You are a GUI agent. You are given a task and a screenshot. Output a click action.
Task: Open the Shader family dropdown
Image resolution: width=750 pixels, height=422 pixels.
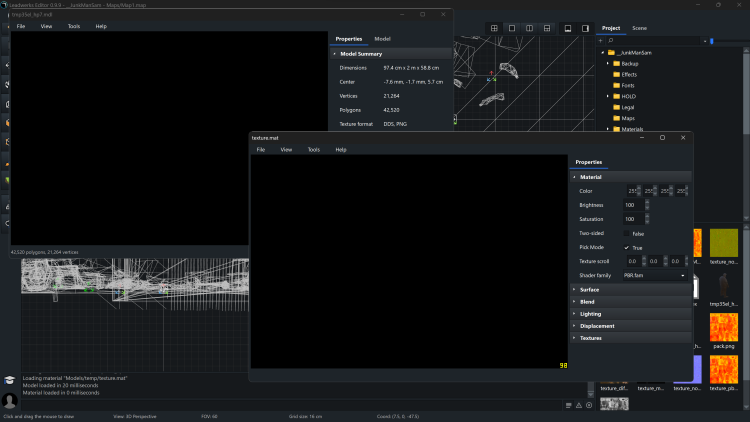[656, 275]
